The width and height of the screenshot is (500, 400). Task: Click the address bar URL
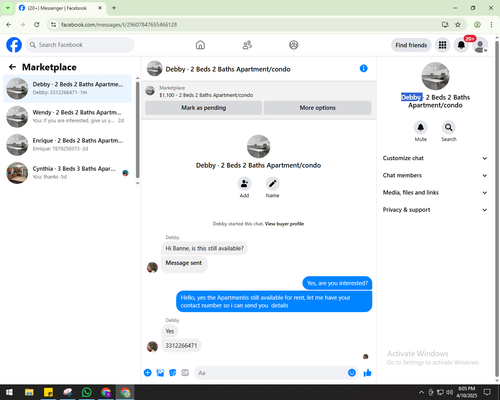coord(119,25)
